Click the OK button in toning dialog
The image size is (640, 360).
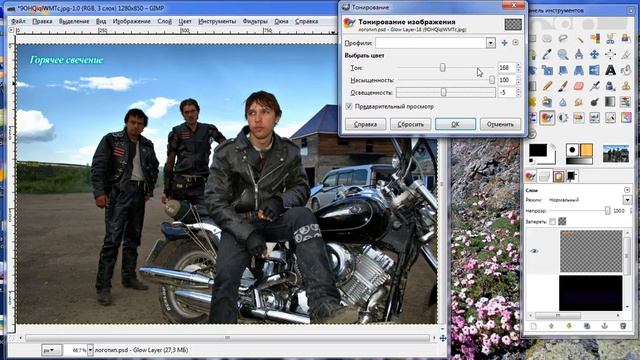pyautogui.click(x=456, y=124)
